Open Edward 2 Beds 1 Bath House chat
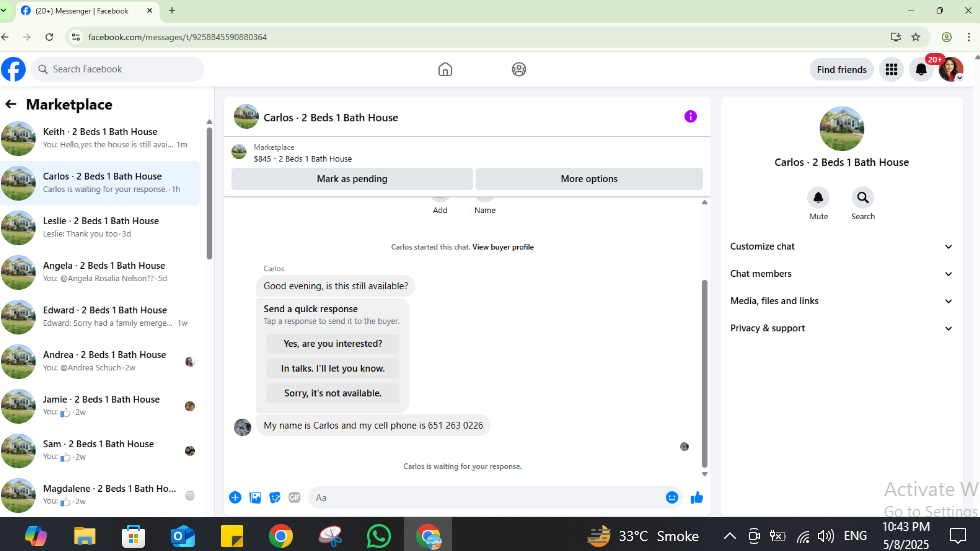The width and height of the screenshot is (980, 551). [x=100, y=317]
